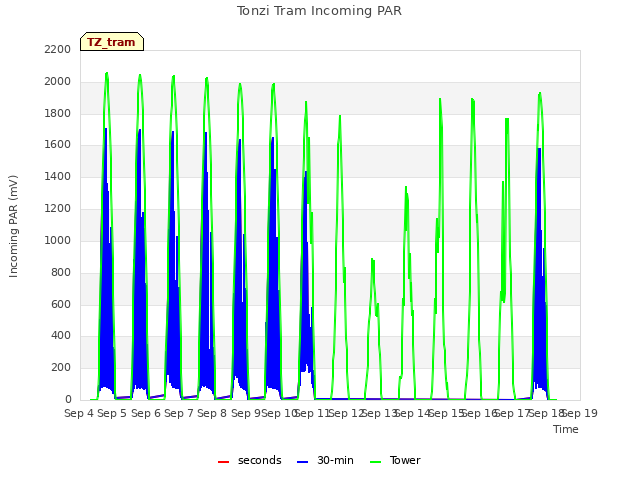Click the Time axis label
Viewport: 640px width, 480px height.
[566, 429]
